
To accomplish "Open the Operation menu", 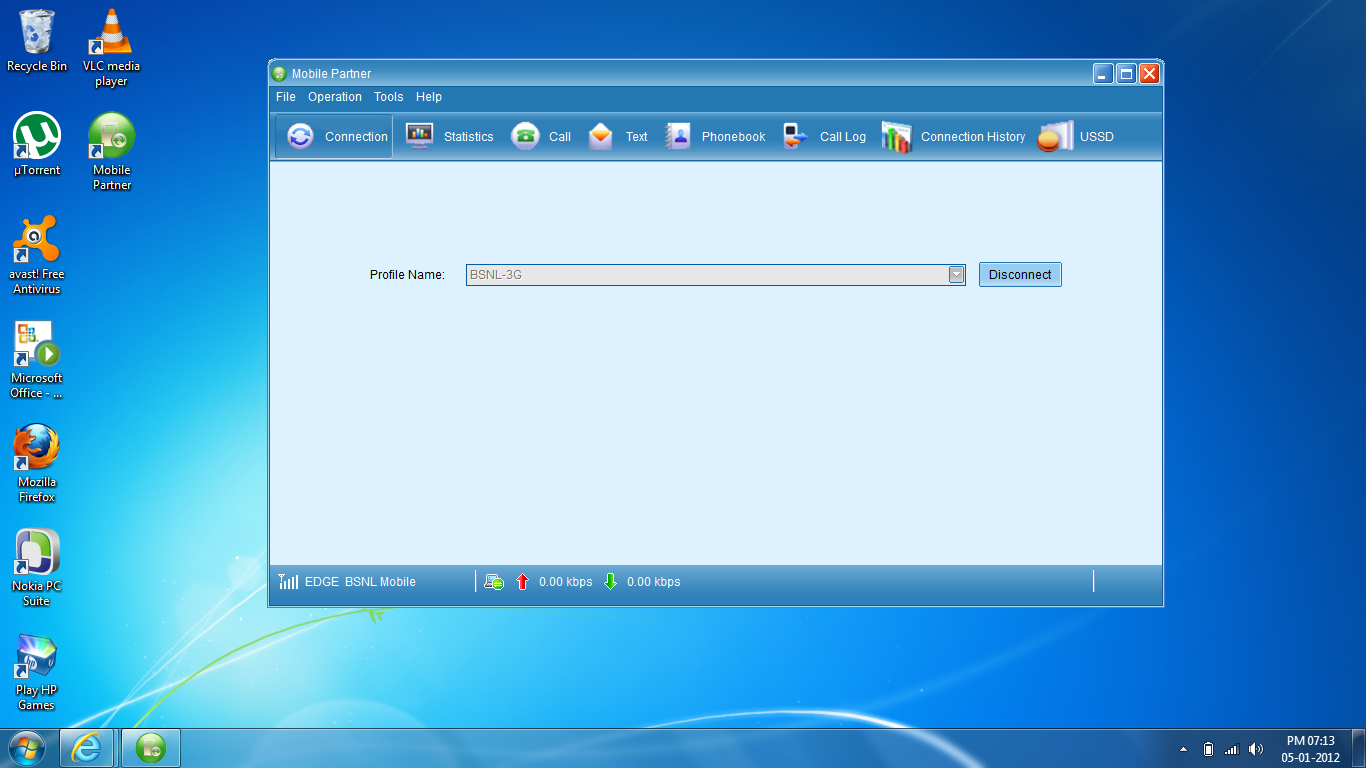I will 335,97.
